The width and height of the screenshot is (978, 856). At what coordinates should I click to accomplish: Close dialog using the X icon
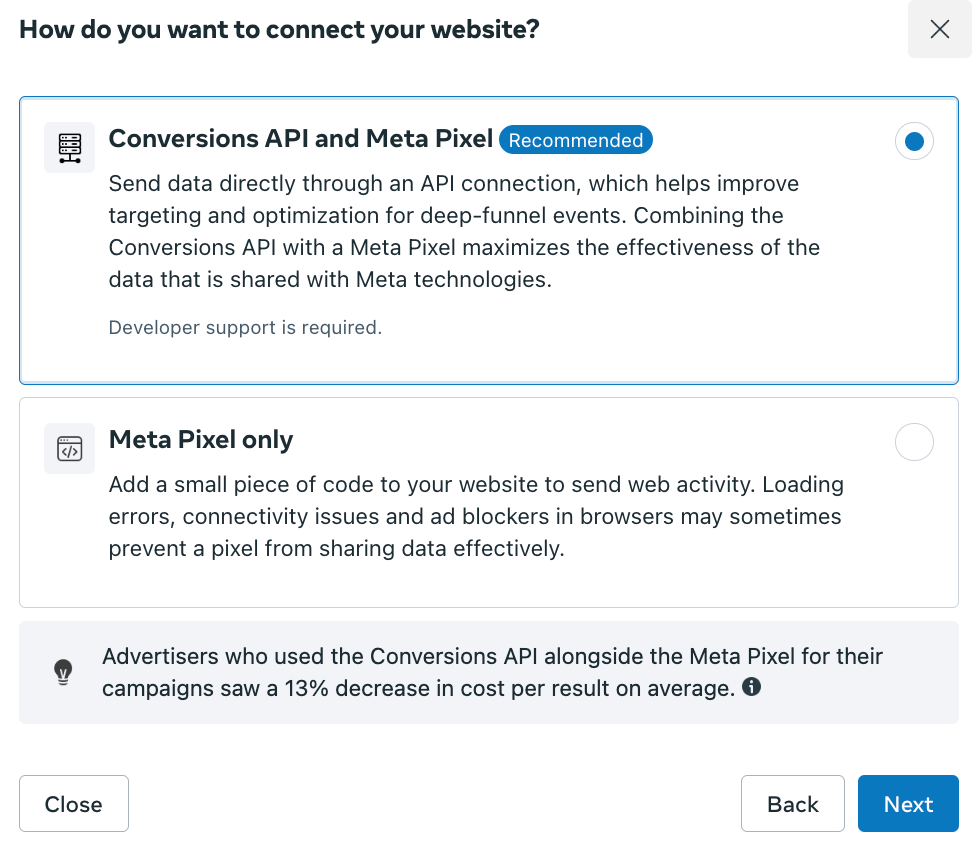pos(939,29)
